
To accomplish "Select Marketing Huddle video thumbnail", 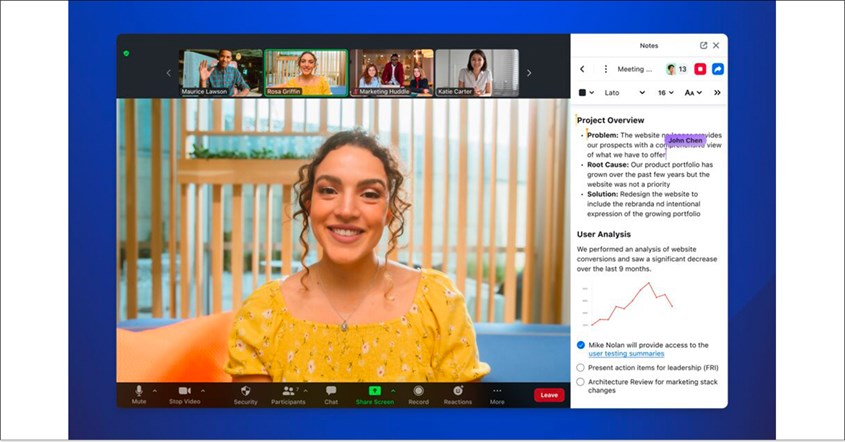I will 392,73.
